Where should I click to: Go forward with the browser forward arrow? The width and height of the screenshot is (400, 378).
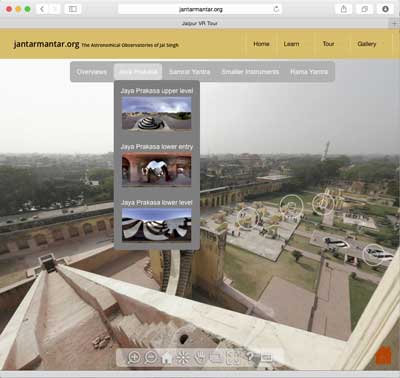(55, 9)
